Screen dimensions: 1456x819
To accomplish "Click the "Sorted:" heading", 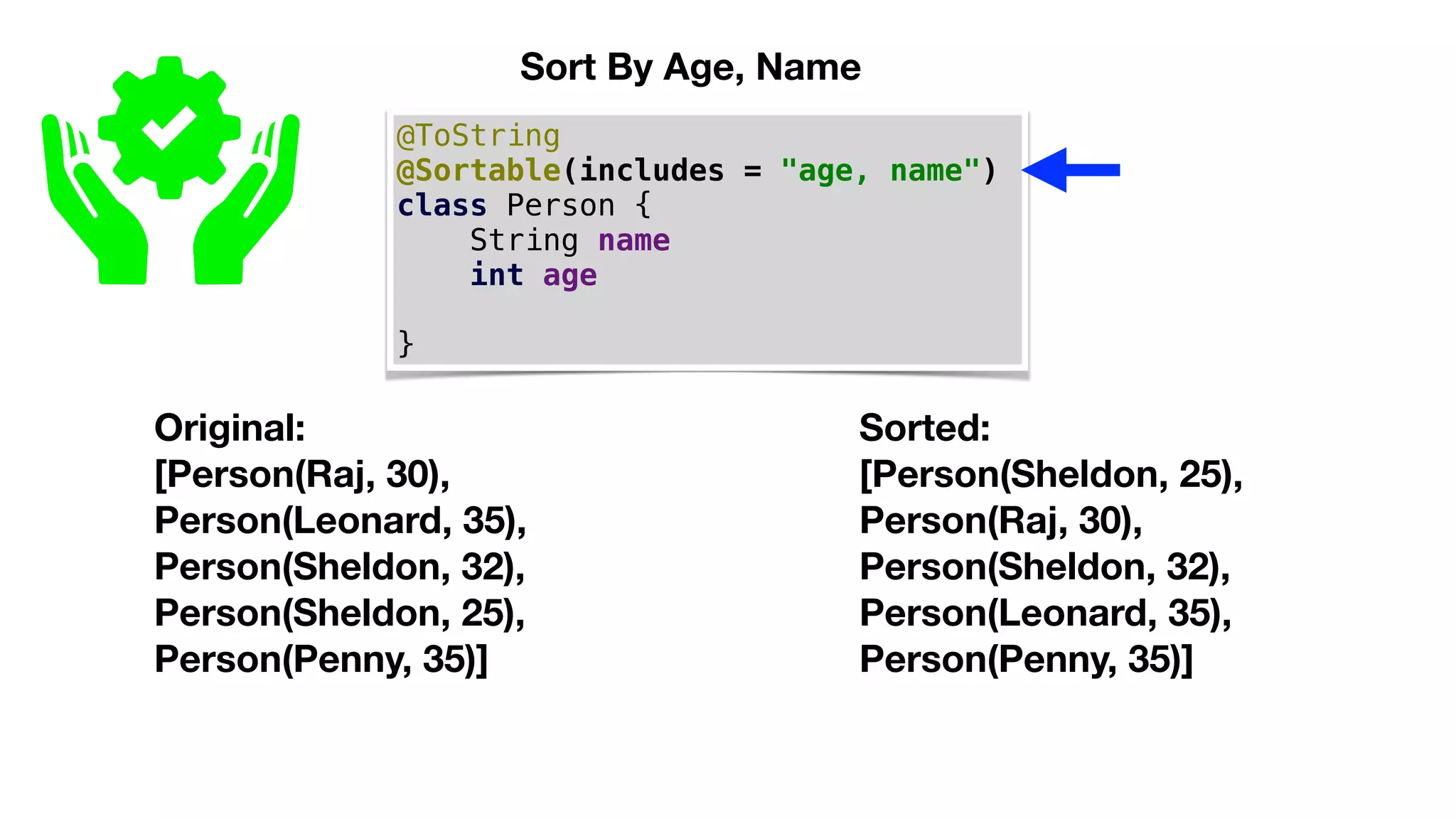I will (924, 428).
